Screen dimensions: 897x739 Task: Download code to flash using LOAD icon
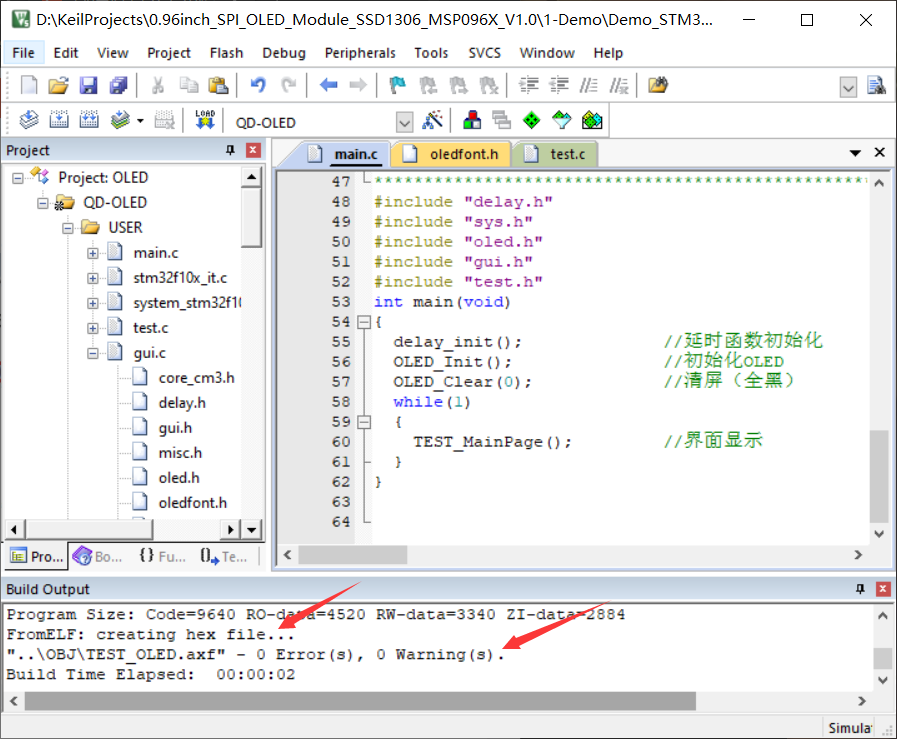coord(205,120)
